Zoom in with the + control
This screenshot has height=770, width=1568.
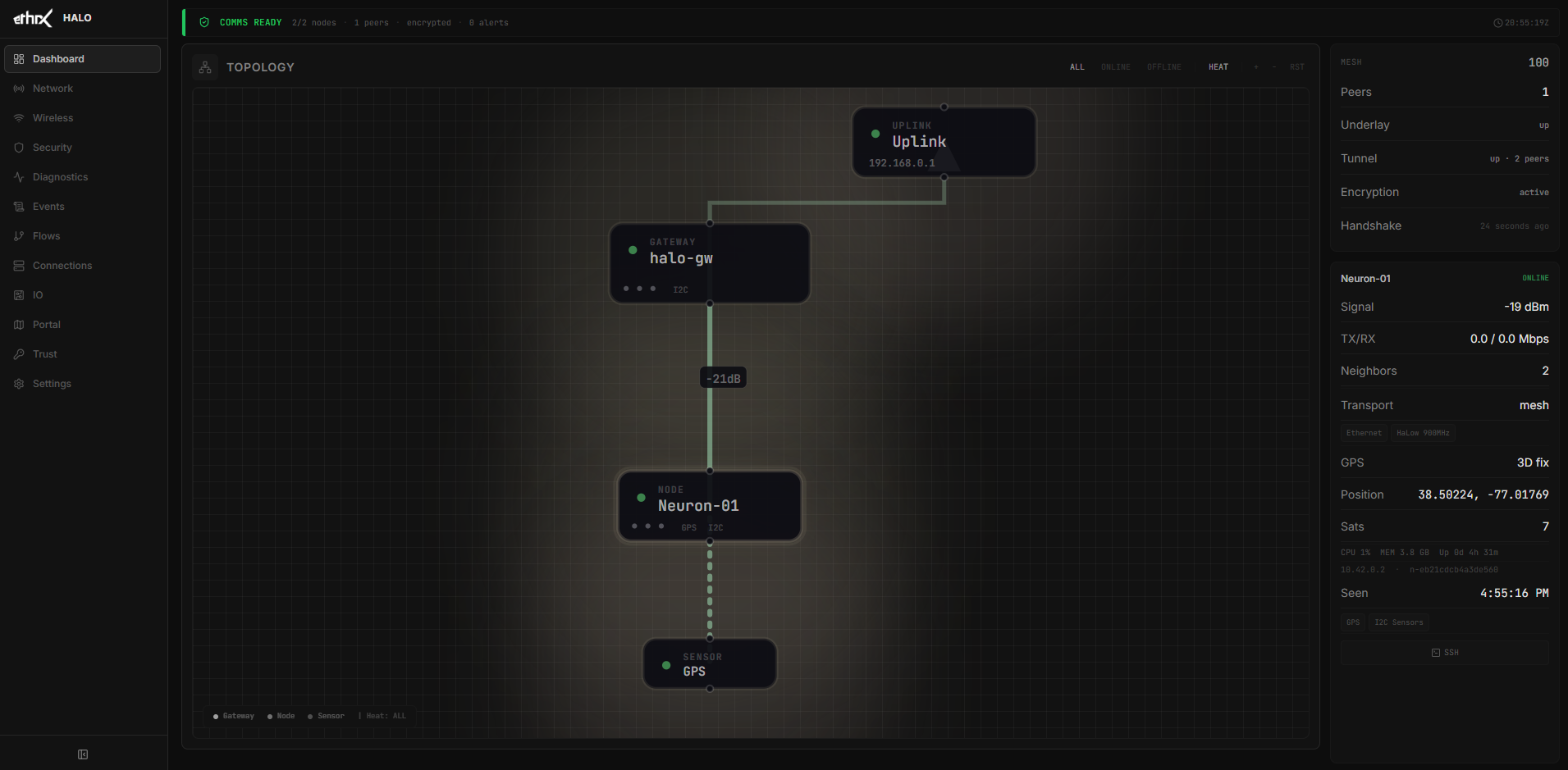point(1256,67)
